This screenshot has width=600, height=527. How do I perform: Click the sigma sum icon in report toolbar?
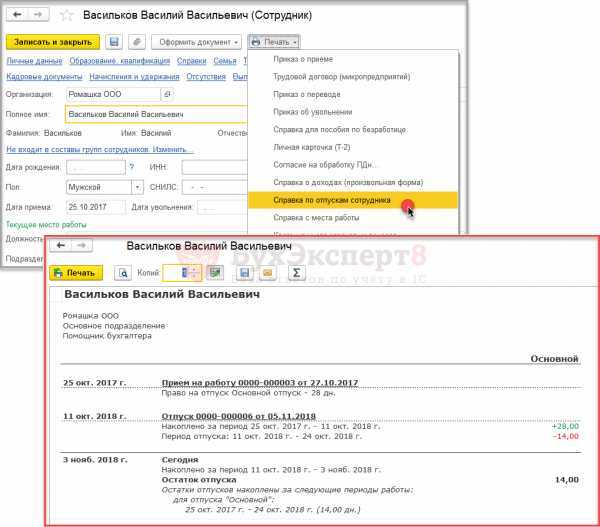point(297,273)
